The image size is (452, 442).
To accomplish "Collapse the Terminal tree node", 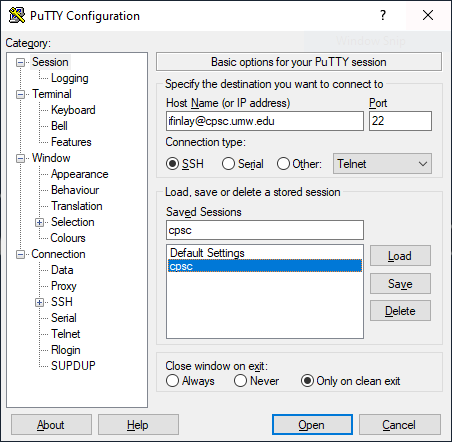I will (20, 94).
